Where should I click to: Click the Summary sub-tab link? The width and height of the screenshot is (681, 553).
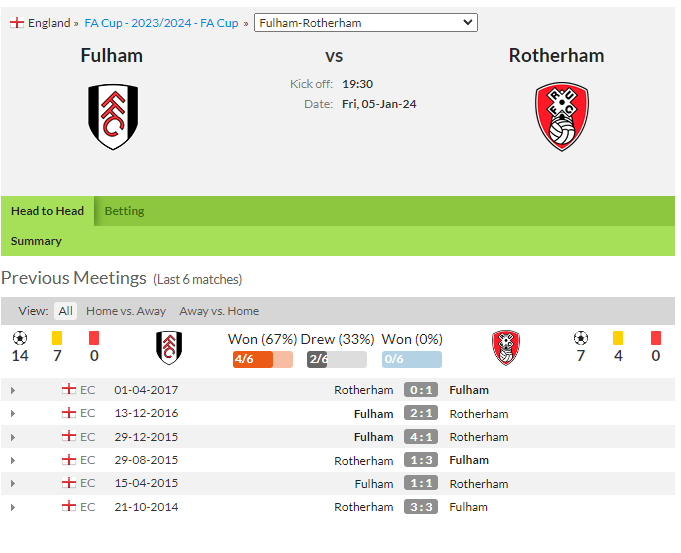point(36,241)
